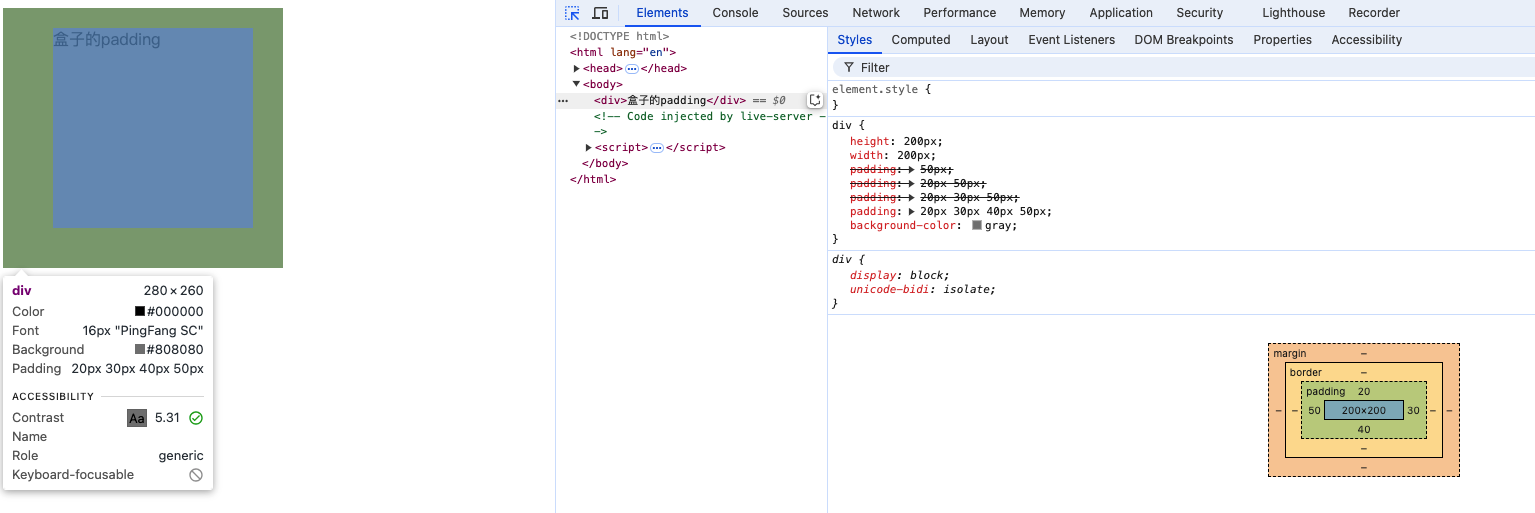
Task: Click the element.style rule block
Action: click(x=1181, y=97)
